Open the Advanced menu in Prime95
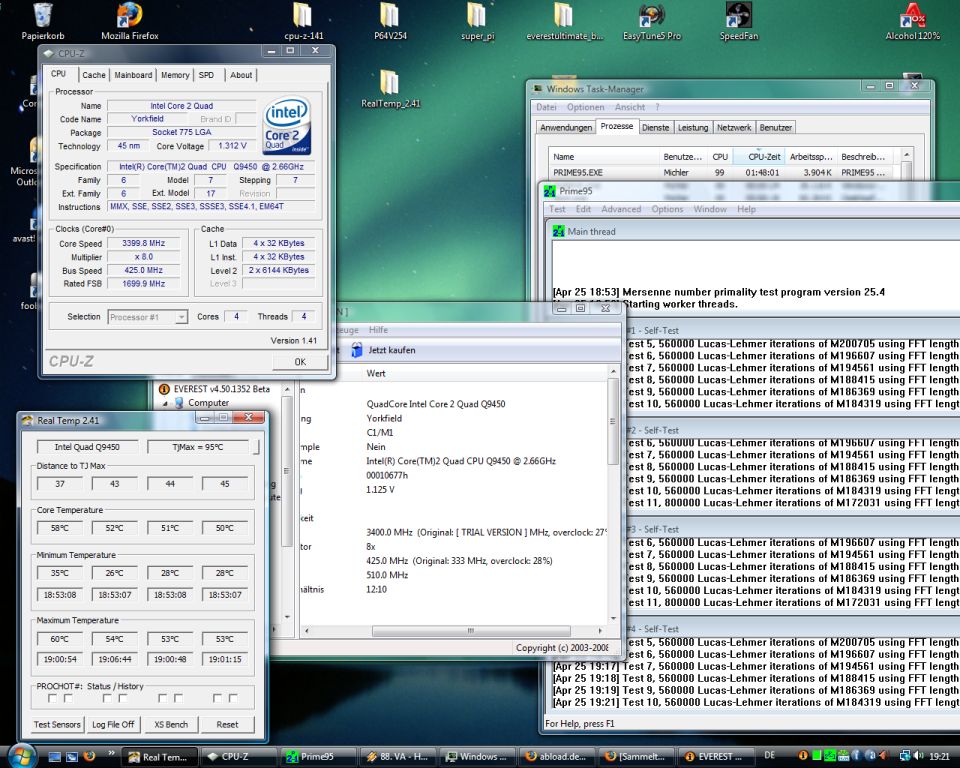Image resolution: width=960 pixels, height=768 pixels. click(621, 209)
